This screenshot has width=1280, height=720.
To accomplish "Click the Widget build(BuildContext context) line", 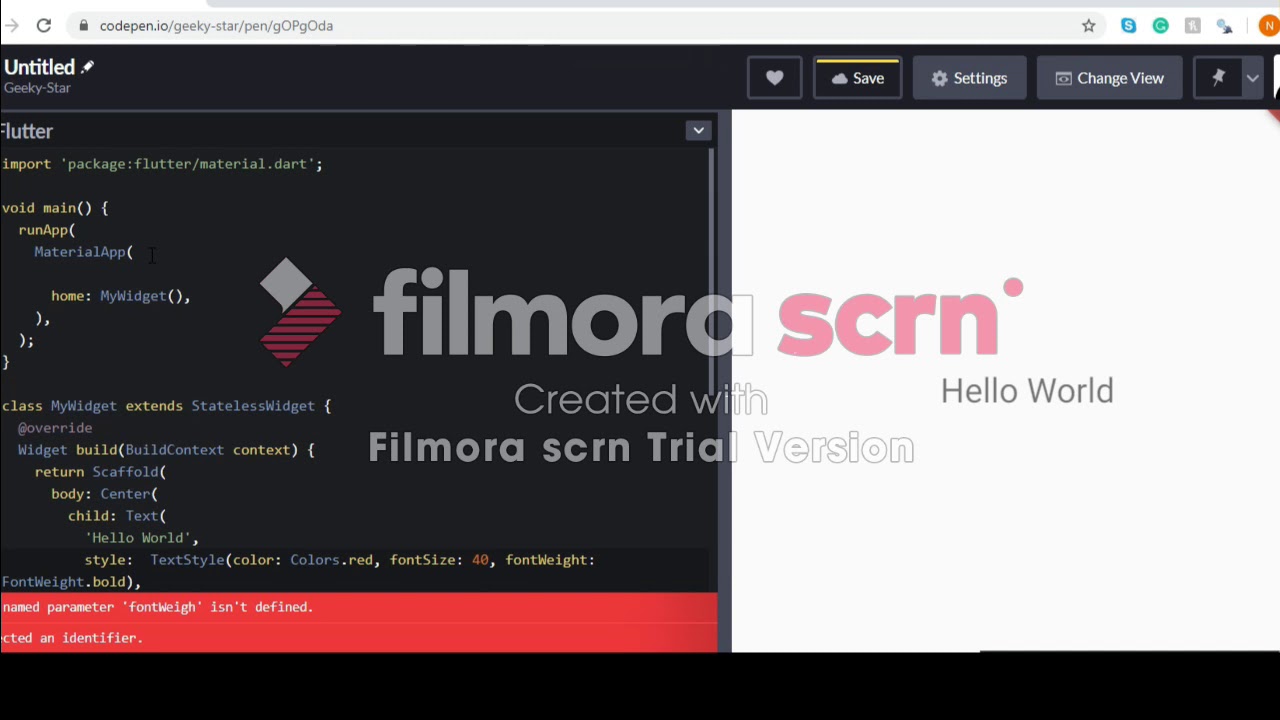I will [166, 450].
